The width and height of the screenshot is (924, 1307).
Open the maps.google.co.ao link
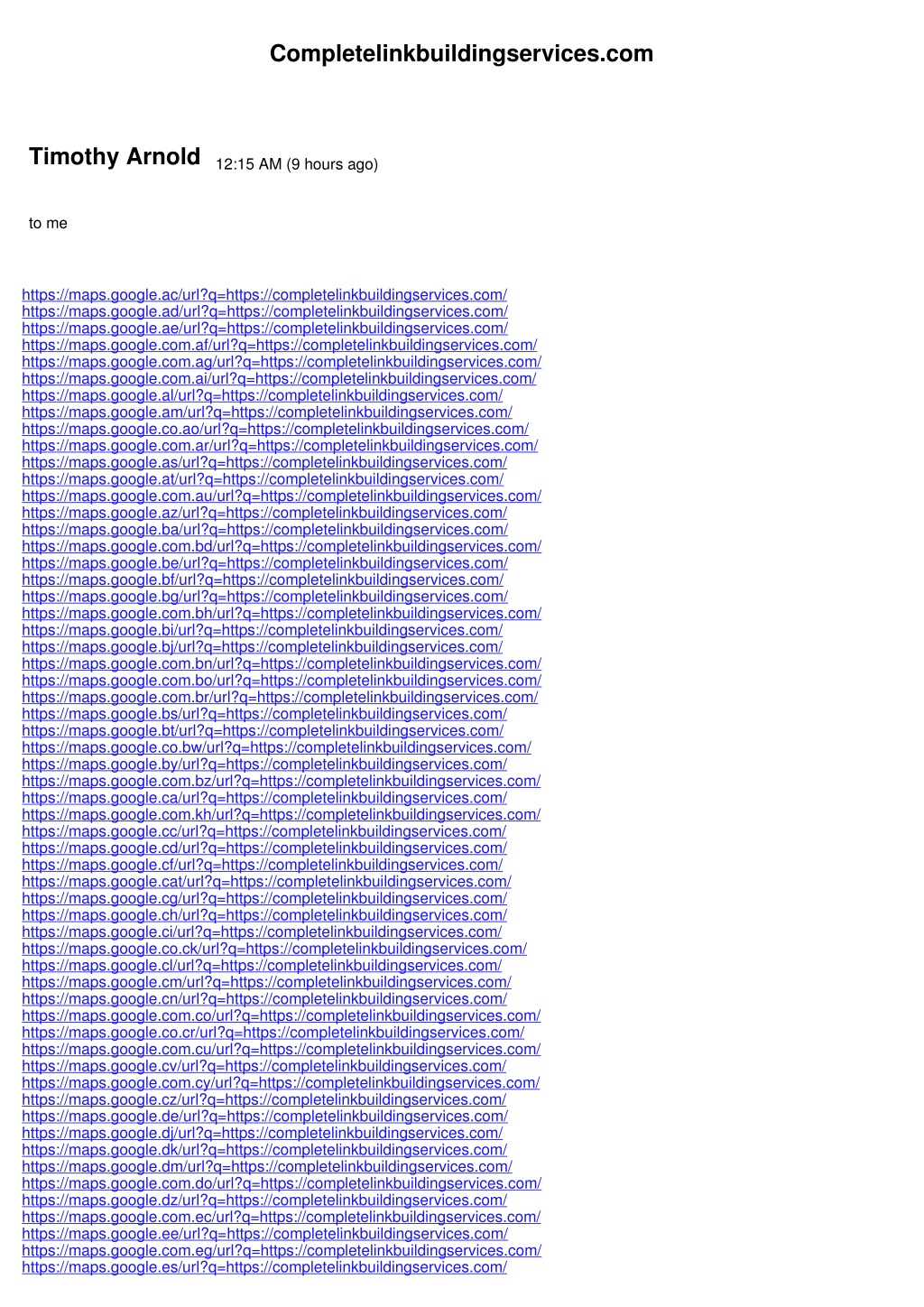click(x=275, y=429)
